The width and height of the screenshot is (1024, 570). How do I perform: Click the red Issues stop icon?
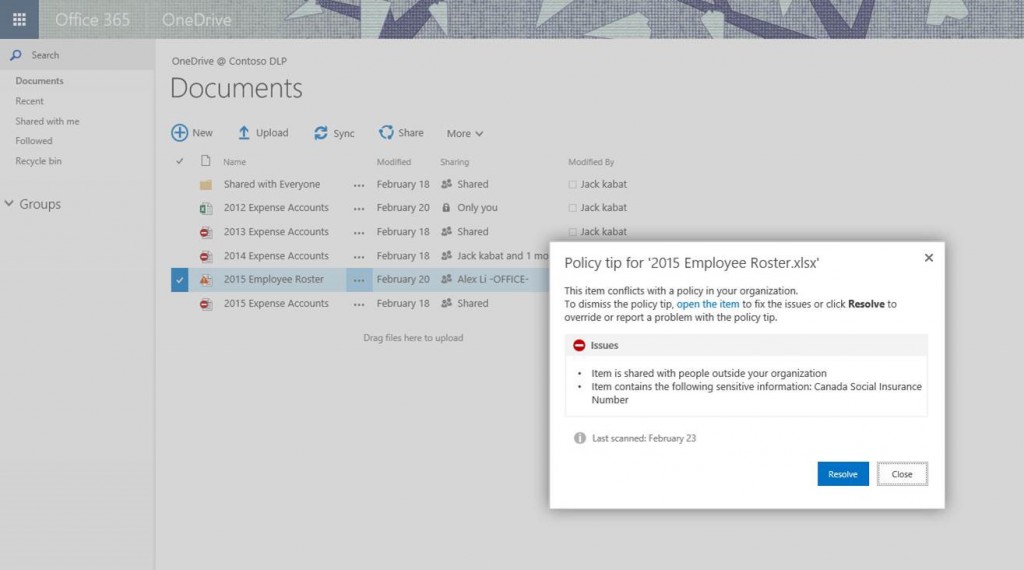tap(579, 345)
